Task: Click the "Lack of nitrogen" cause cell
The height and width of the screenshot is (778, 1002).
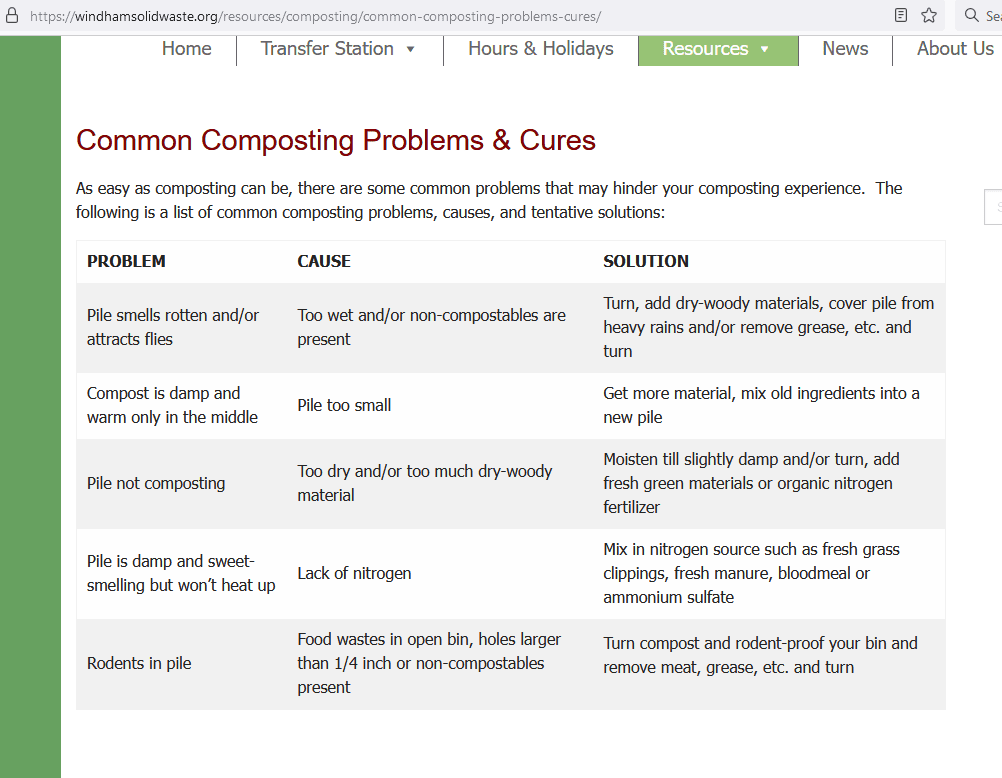Action: point(354,573)
